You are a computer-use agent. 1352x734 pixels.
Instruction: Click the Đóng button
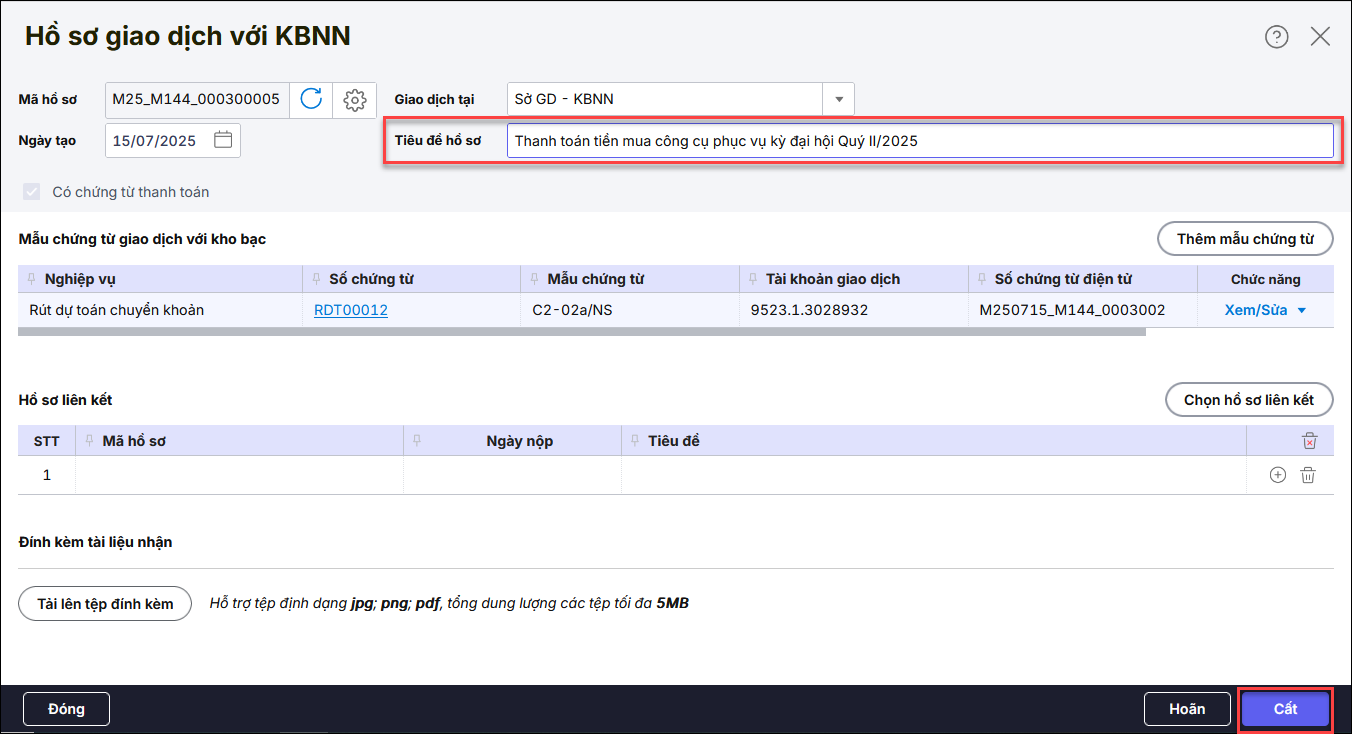click(x=66, y=709)
